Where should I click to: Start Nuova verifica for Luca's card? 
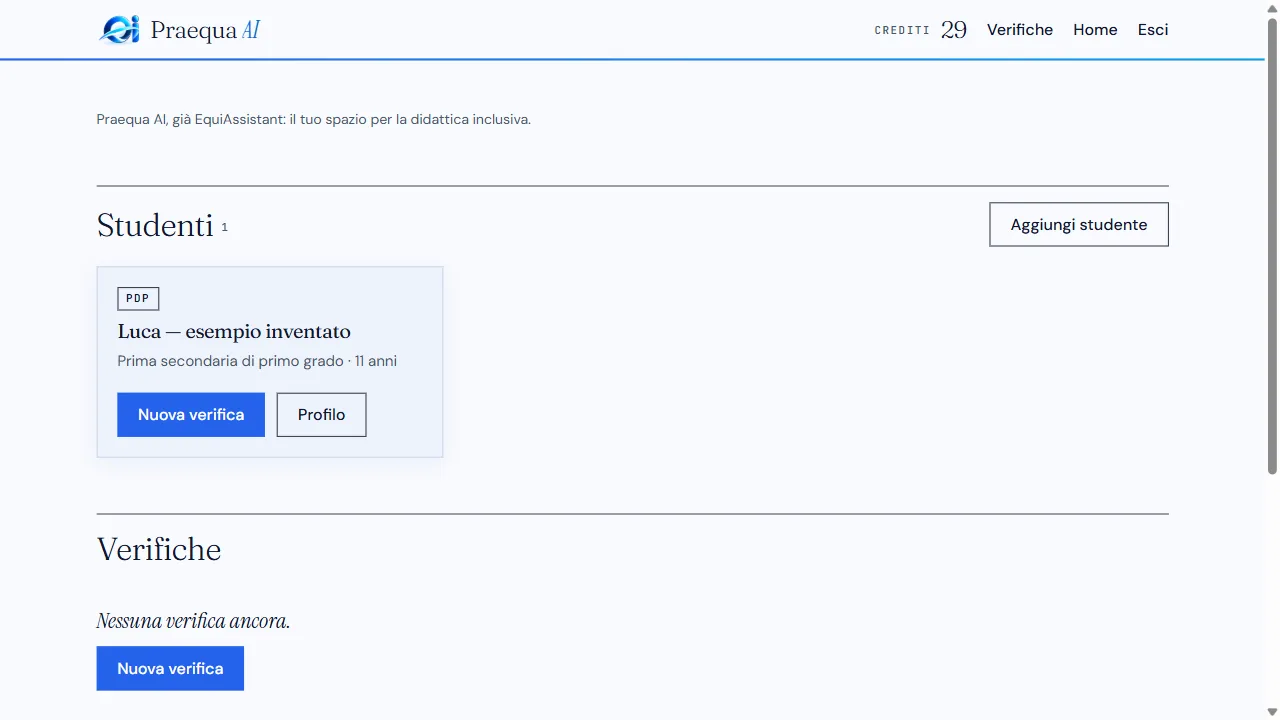tap(191, 415)
